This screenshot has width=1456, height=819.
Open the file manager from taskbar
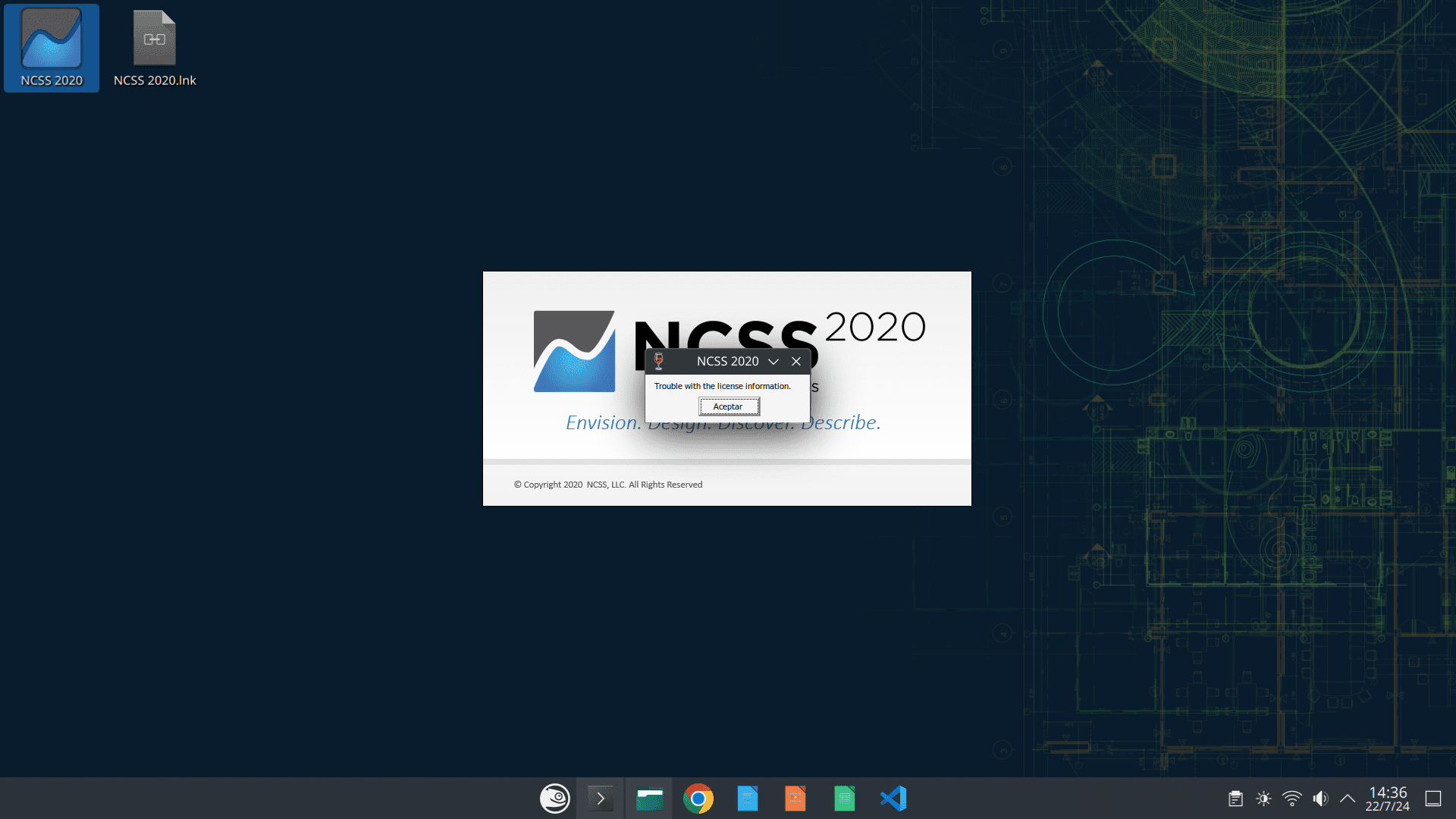(x=649, y=799)
